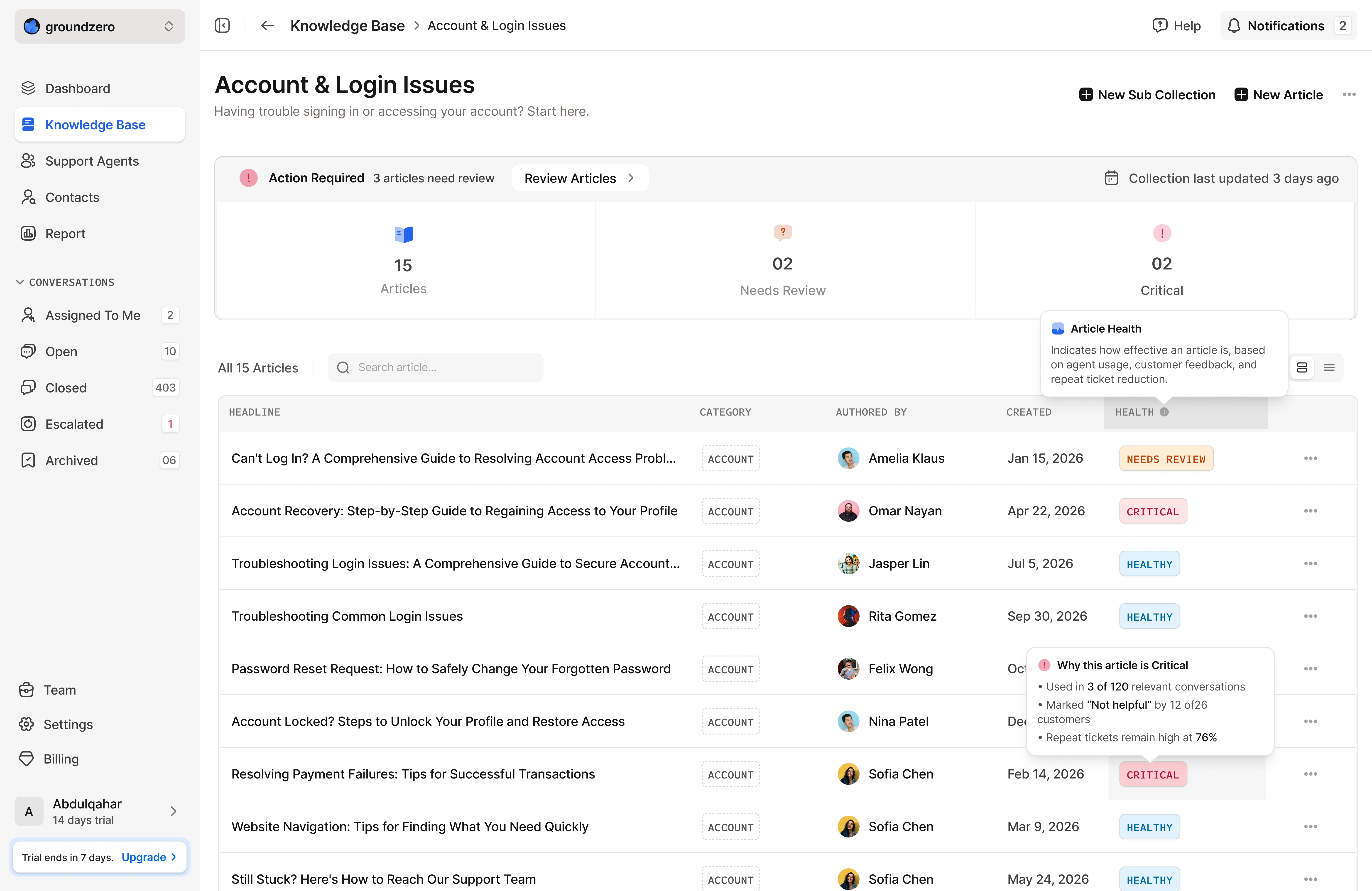Open the page more-options ellipsis icon
The height and width of the screenshot is (891, 1372).
[1348, 95]
